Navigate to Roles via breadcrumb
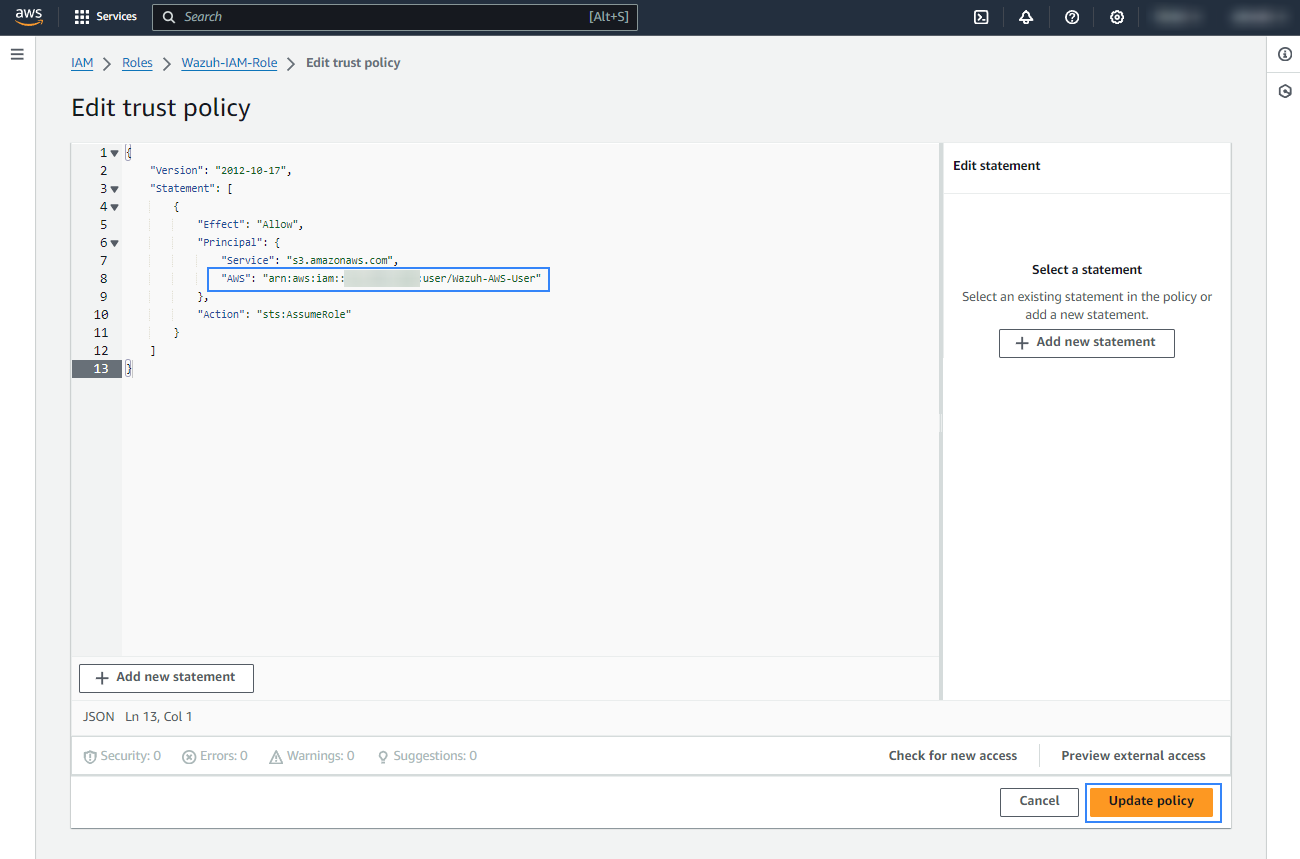 point(137,62)
